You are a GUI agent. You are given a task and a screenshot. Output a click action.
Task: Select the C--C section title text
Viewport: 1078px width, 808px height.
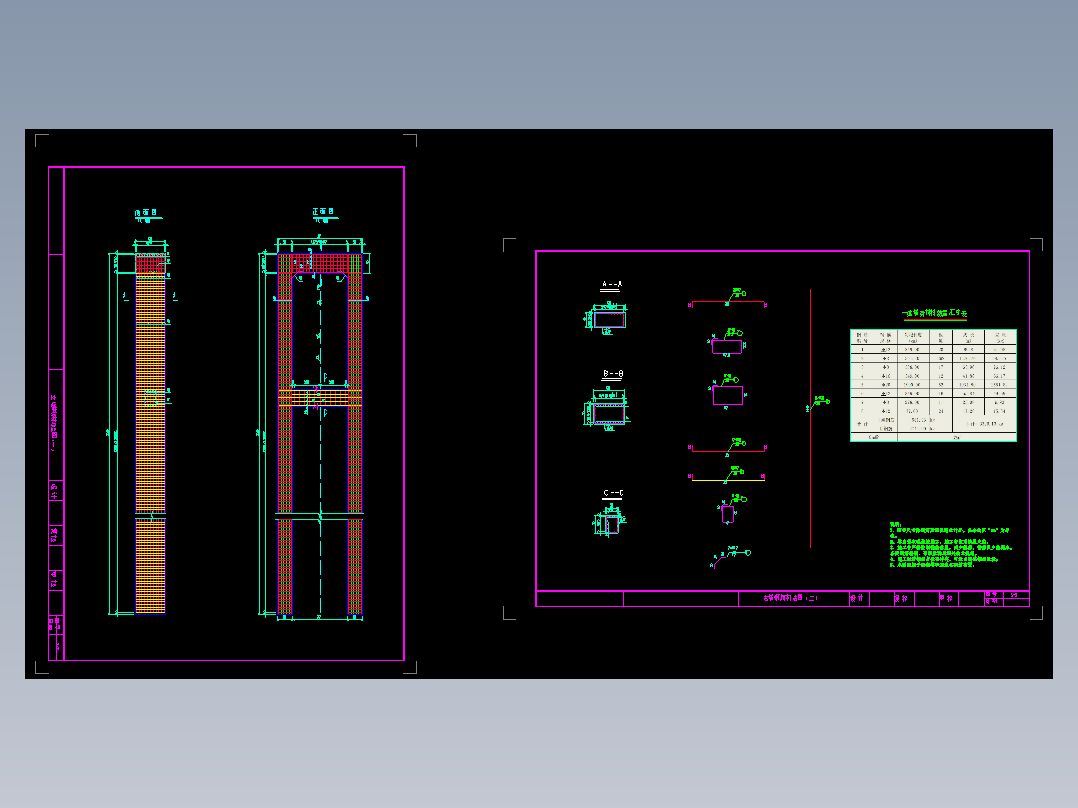613,493
